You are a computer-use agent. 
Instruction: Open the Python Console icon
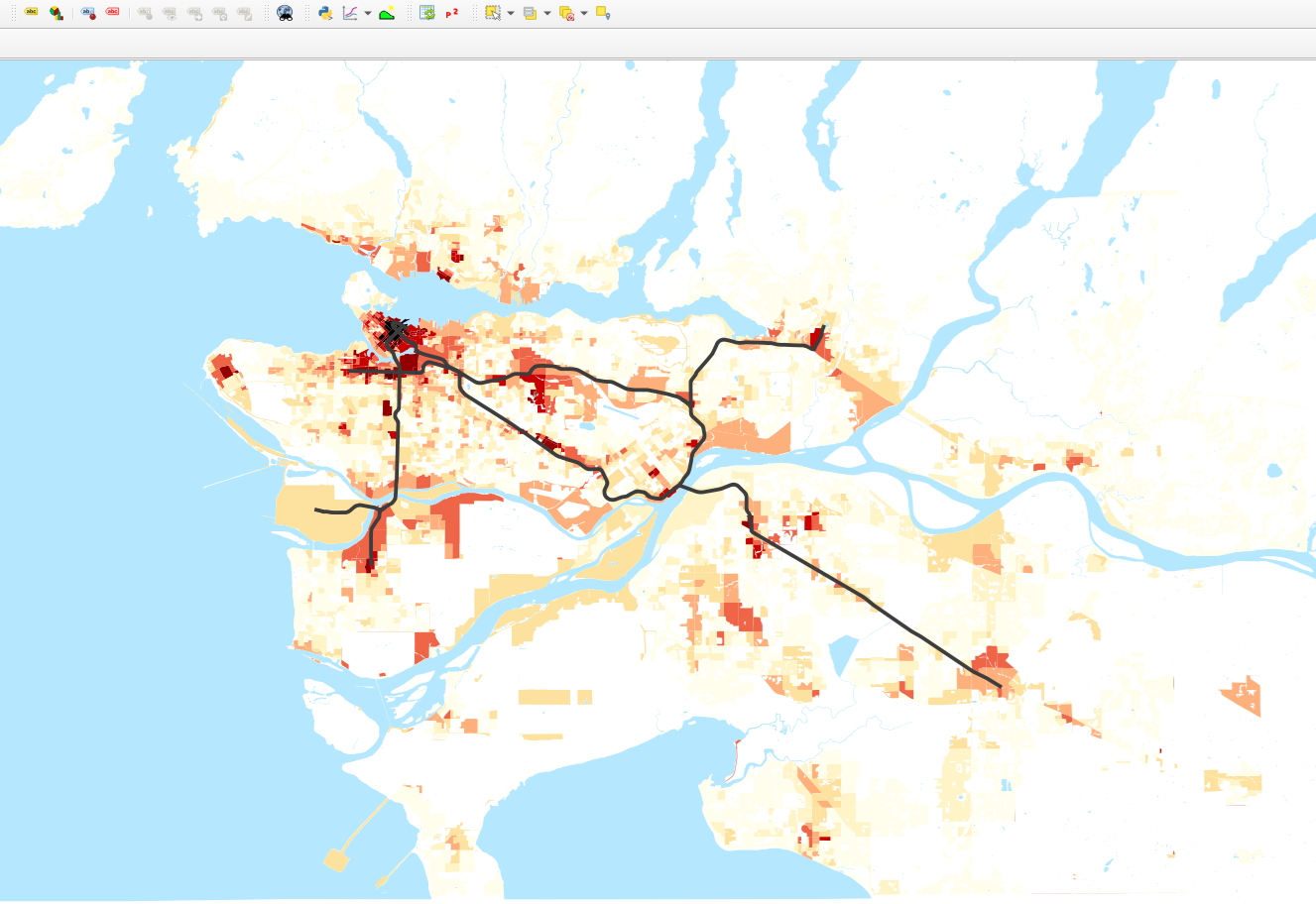324,13
